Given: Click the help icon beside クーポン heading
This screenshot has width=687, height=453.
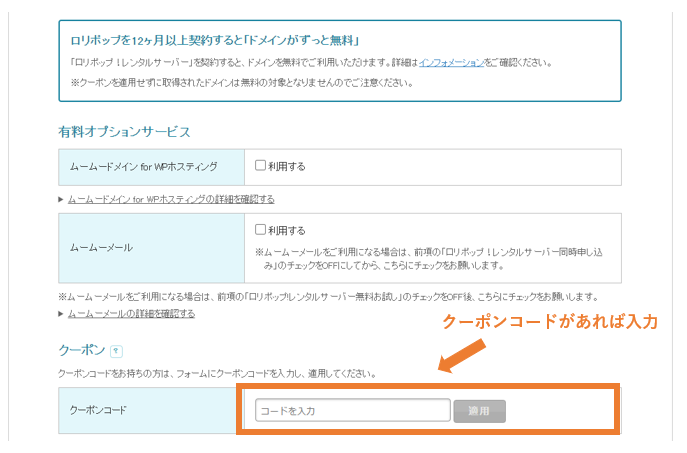Looking at the screenshot, I should tap(117, 351).
